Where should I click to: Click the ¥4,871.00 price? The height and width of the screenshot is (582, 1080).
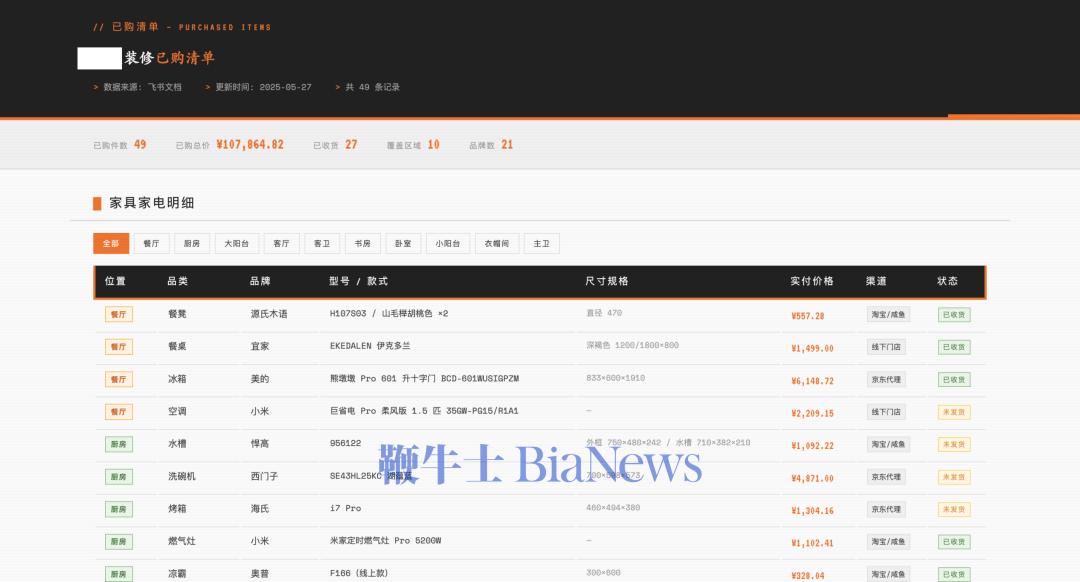coord(813,478)
